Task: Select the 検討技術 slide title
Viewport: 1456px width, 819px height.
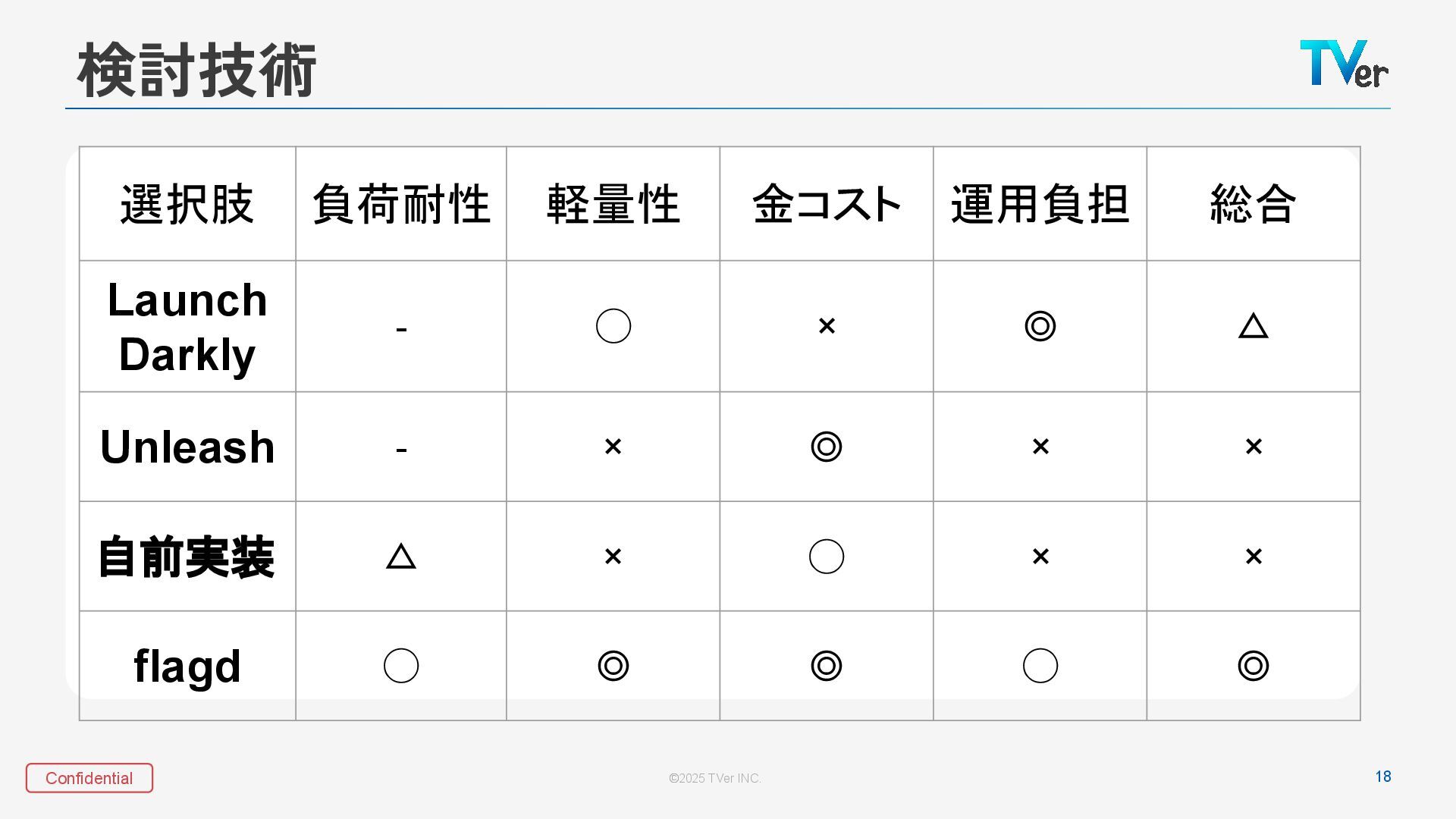Action: click(x=196, y=71)
